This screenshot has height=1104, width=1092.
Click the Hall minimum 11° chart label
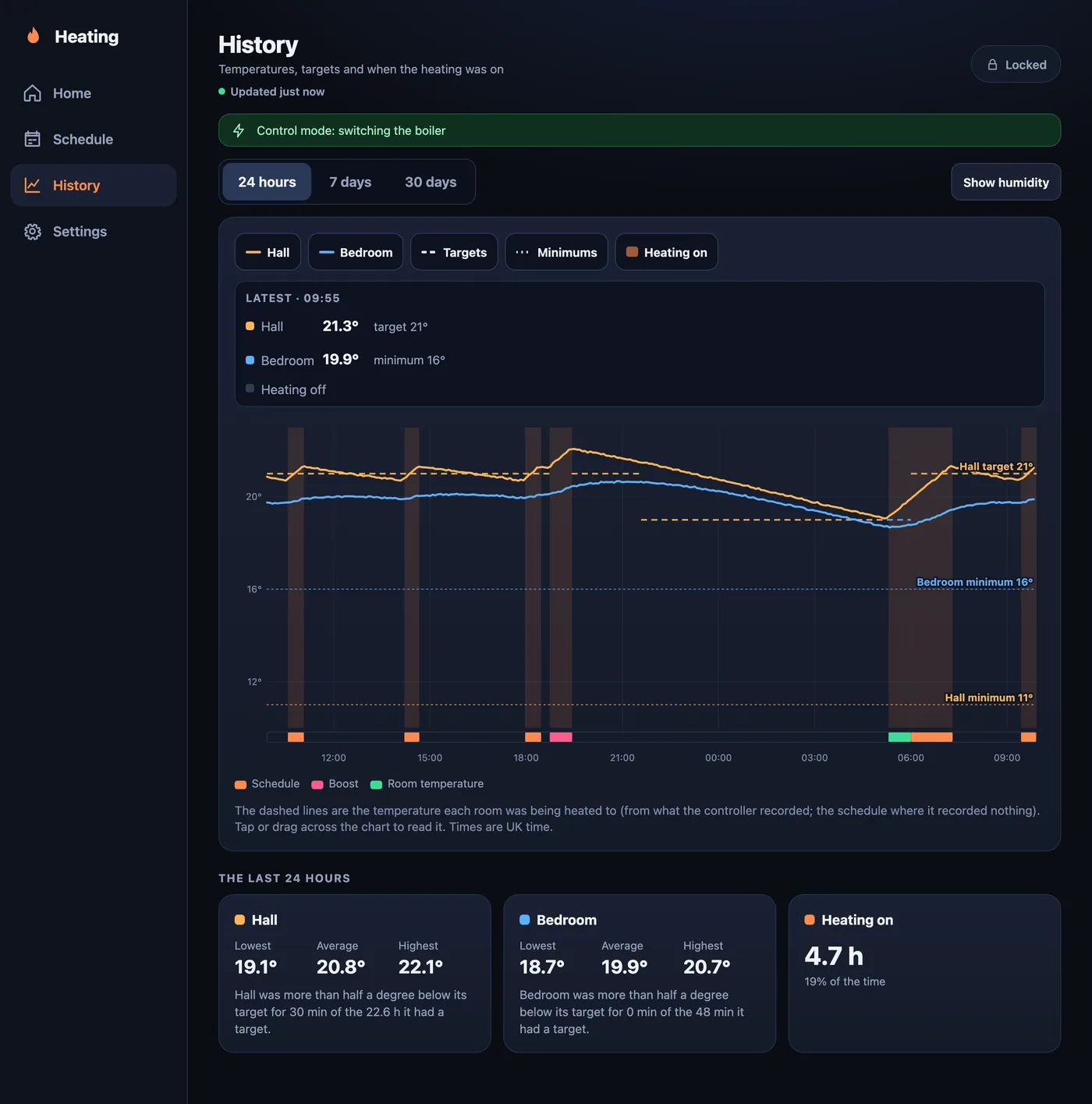click(x=989, y=698)
